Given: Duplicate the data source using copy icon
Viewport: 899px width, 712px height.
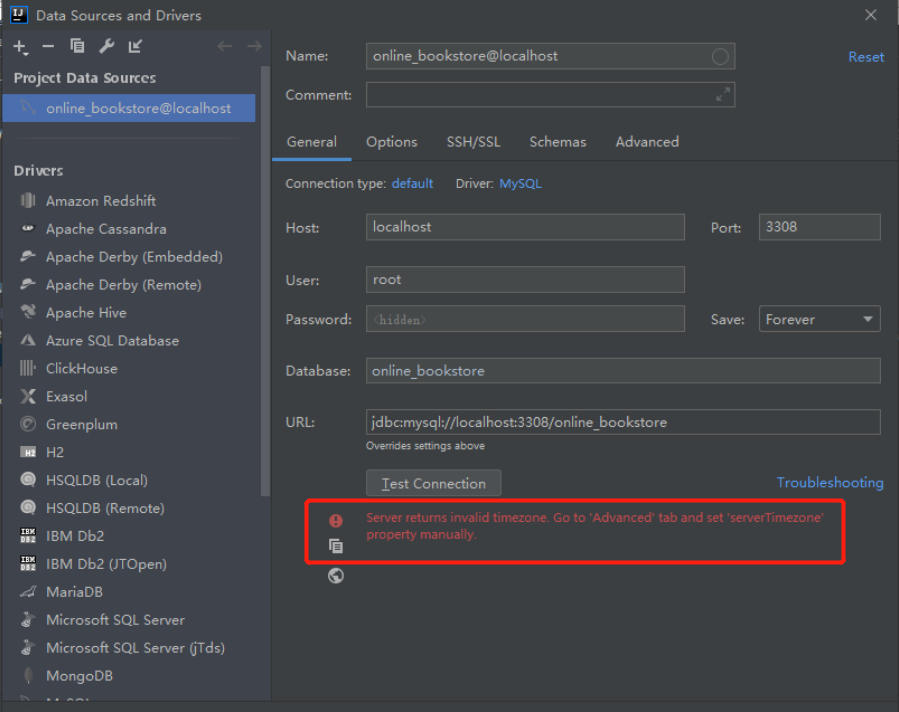Looking at the screenshot, I should (77, 46).
